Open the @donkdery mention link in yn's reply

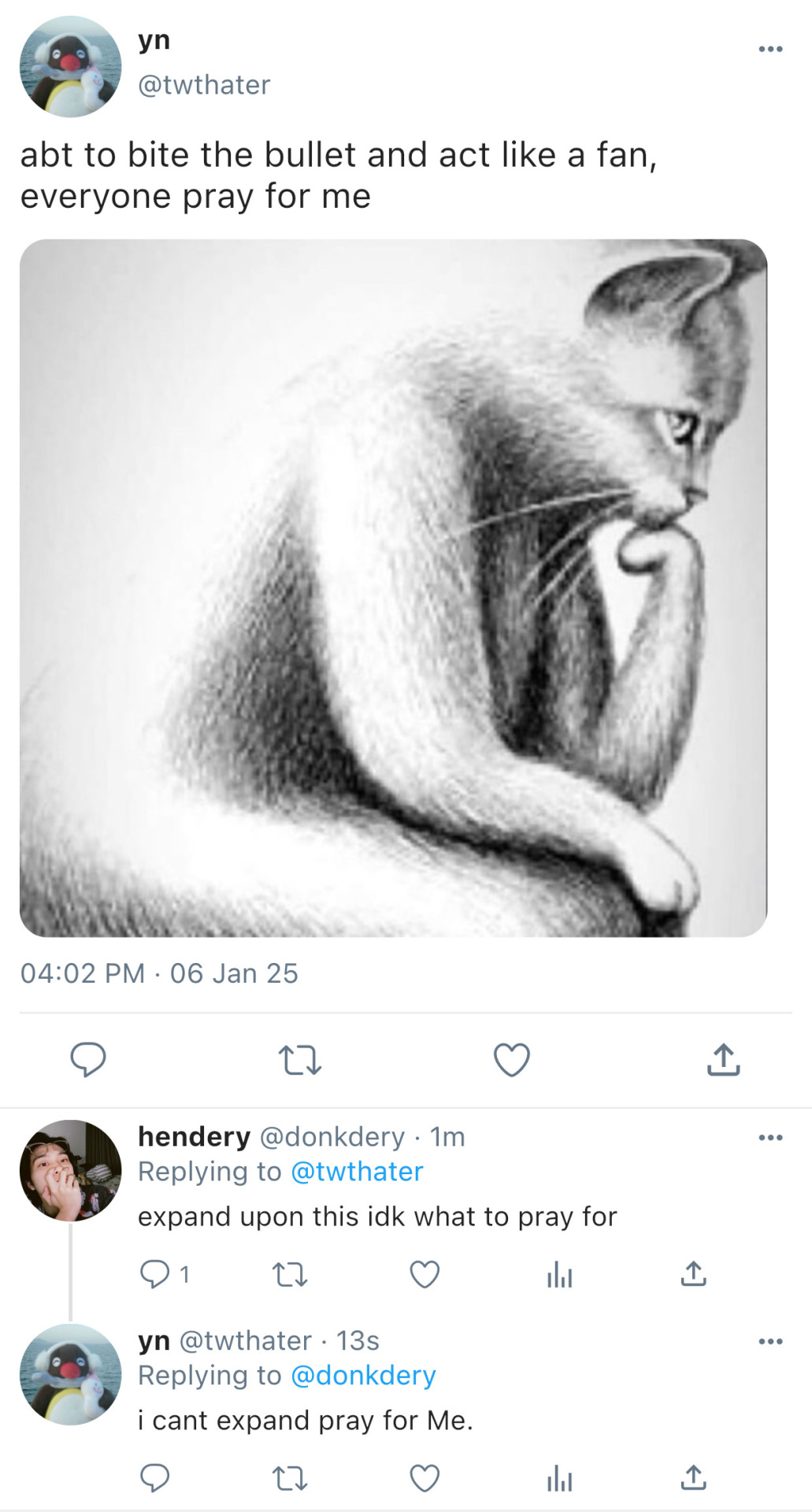click(x=363, y=1376)
